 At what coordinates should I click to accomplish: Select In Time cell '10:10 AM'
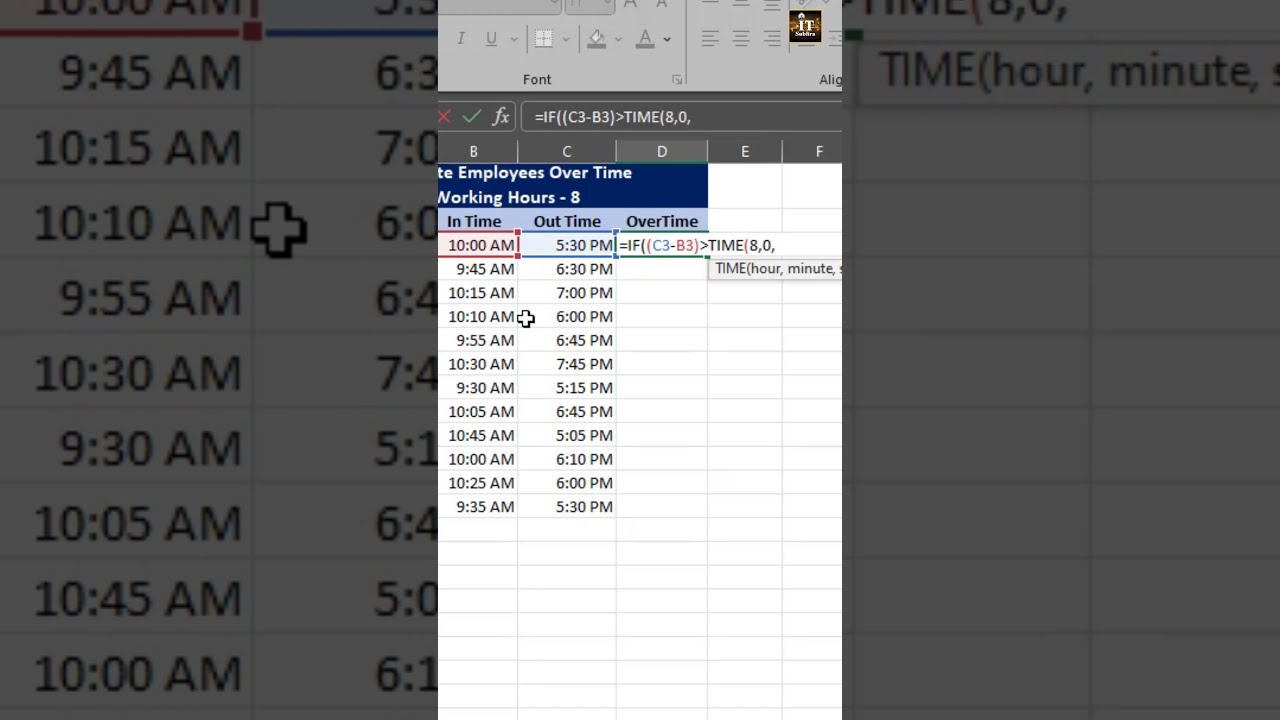[477, 317]
